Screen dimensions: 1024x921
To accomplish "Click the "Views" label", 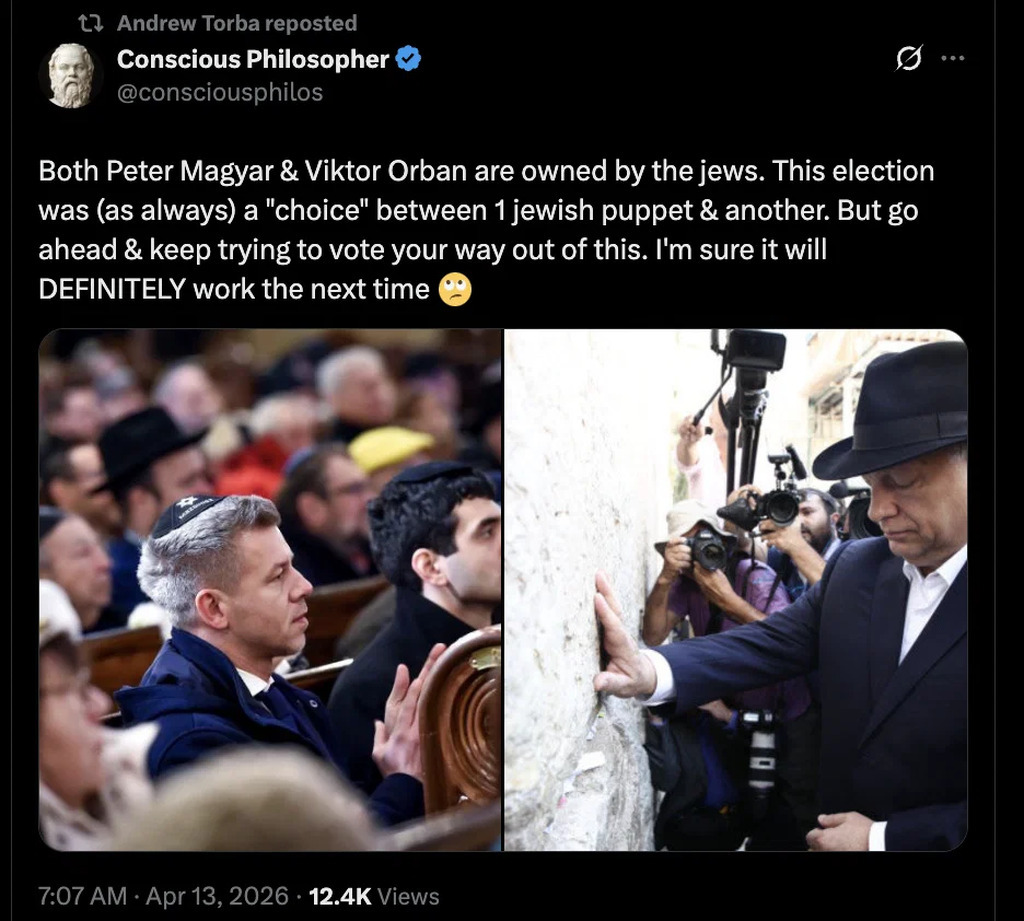I will [x=408, y=896].
